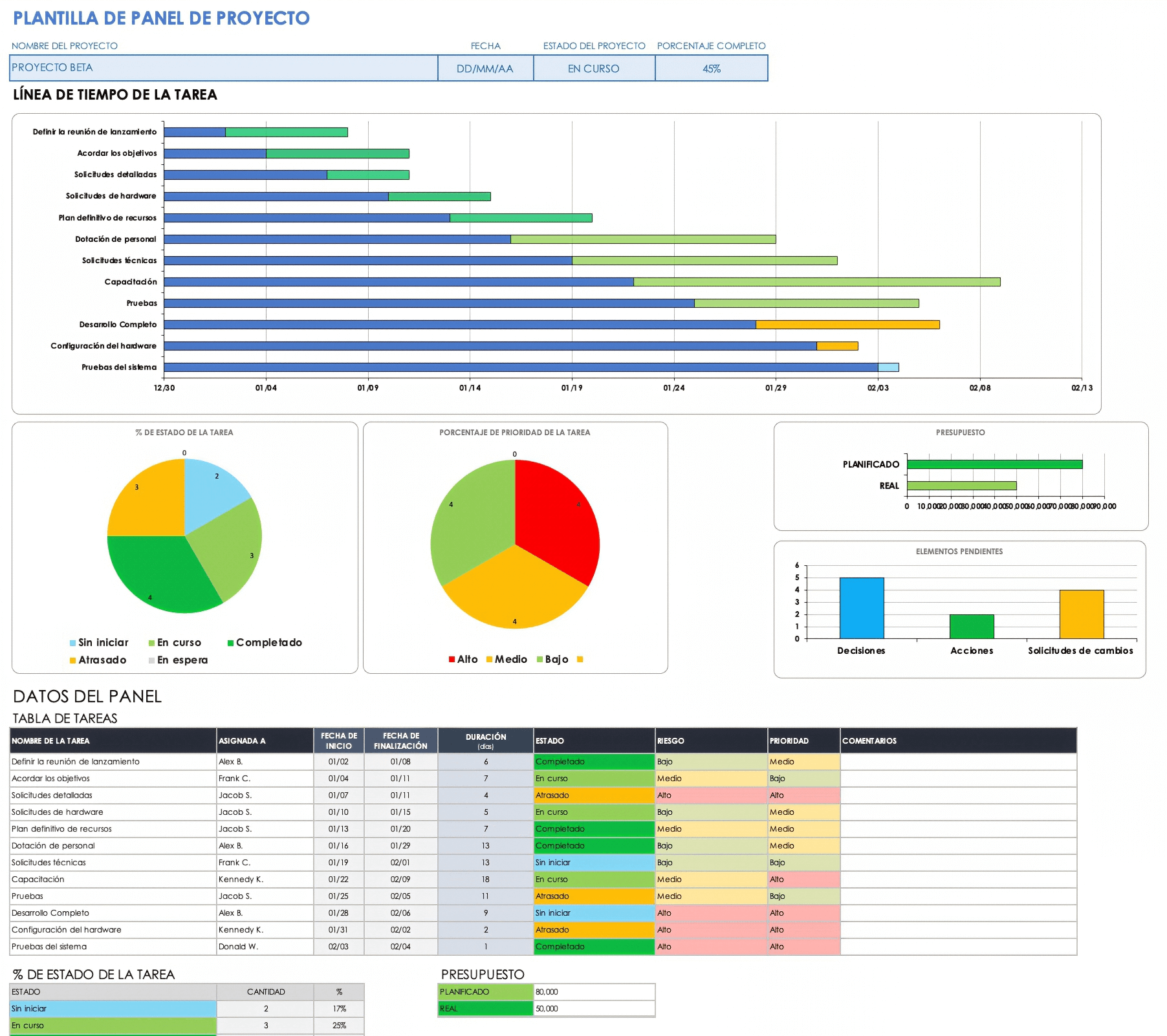Click En curso status in Capacitación row
This screenshot has width=1167, height=1036.
(594, 880)
